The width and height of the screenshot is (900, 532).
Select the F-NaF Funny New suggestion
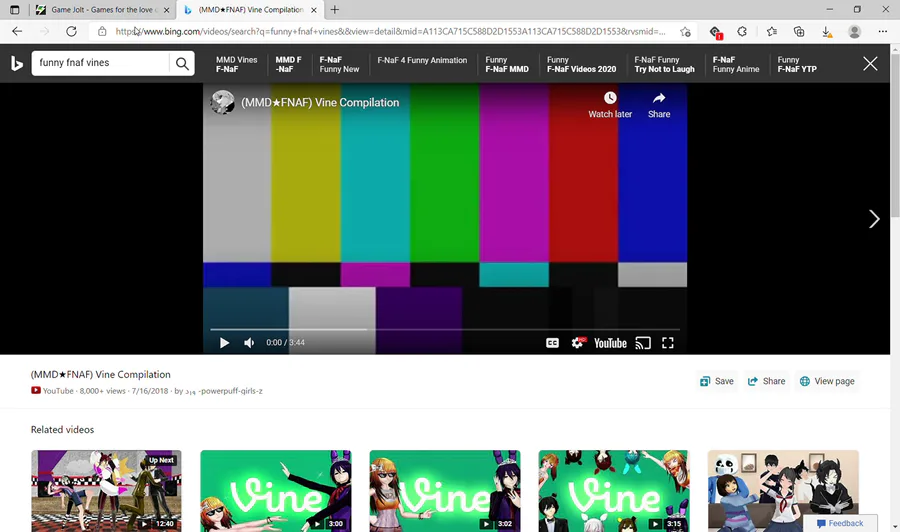tap(339, 64)
